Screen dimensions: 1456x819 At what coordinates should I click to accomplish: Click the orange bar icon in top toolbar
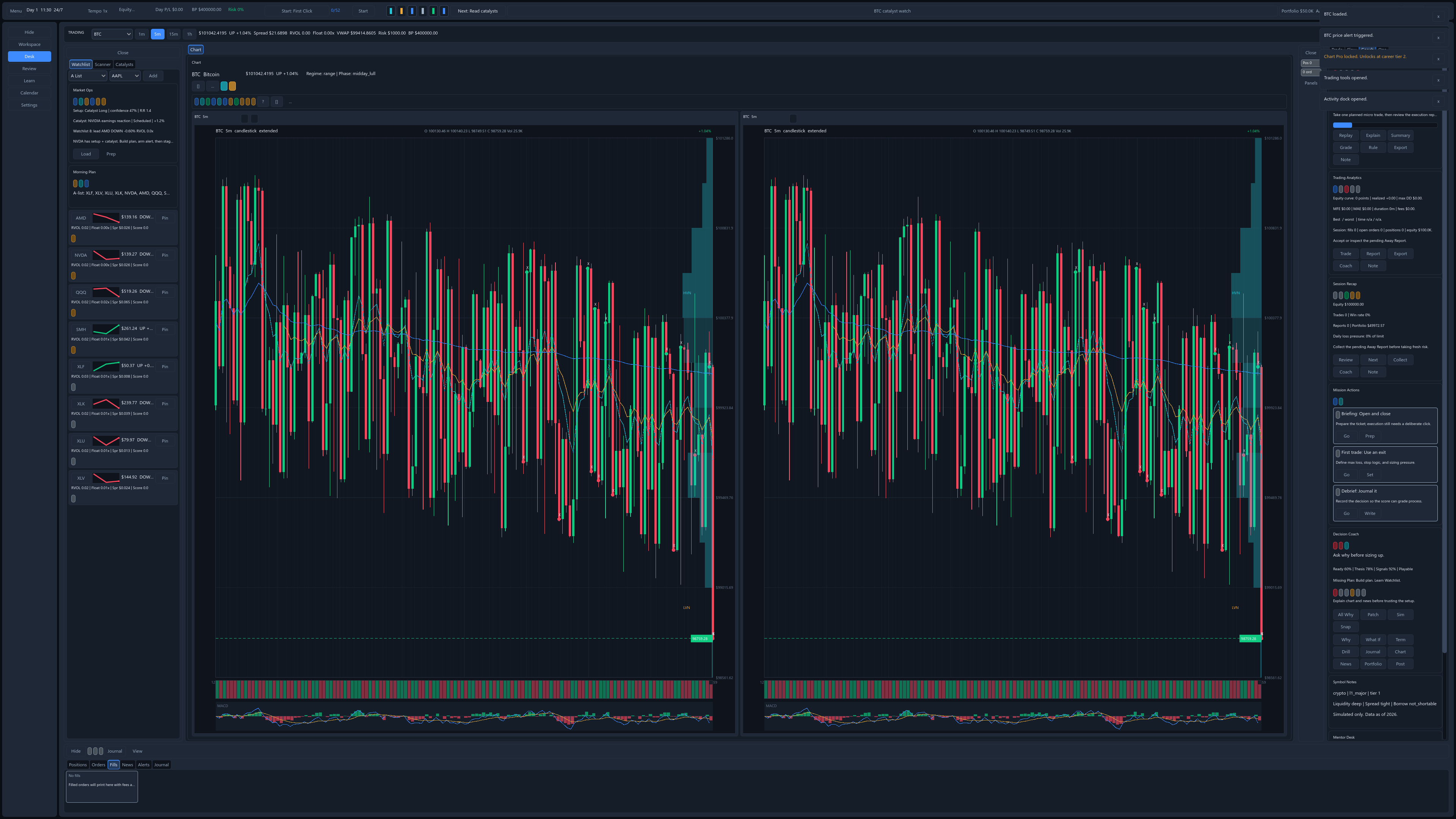[401, 11]
